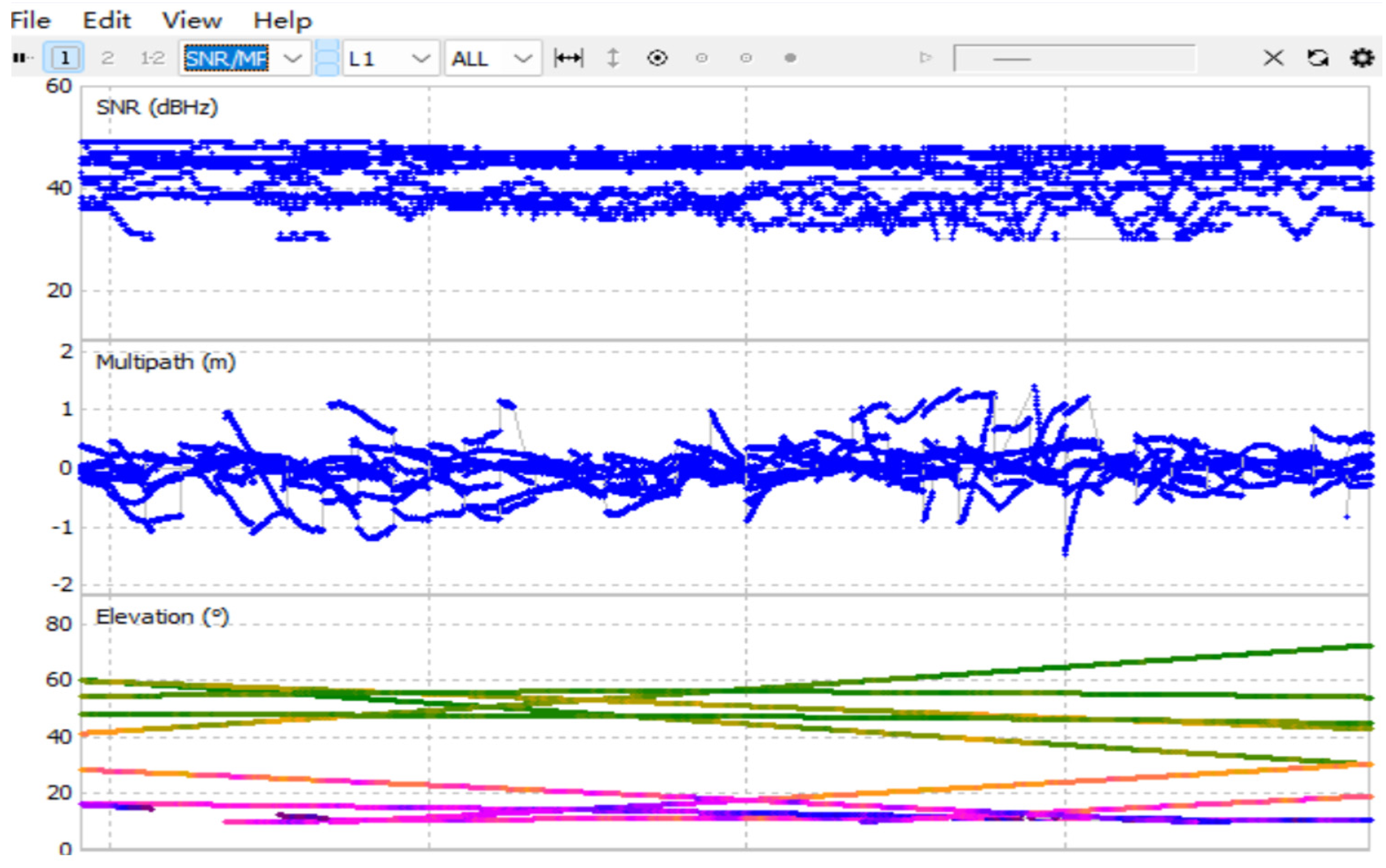Click the fit horizontal range icon
Image resolution: width=1386 pixels, height=868 pixels.
[x=568, y=58]
